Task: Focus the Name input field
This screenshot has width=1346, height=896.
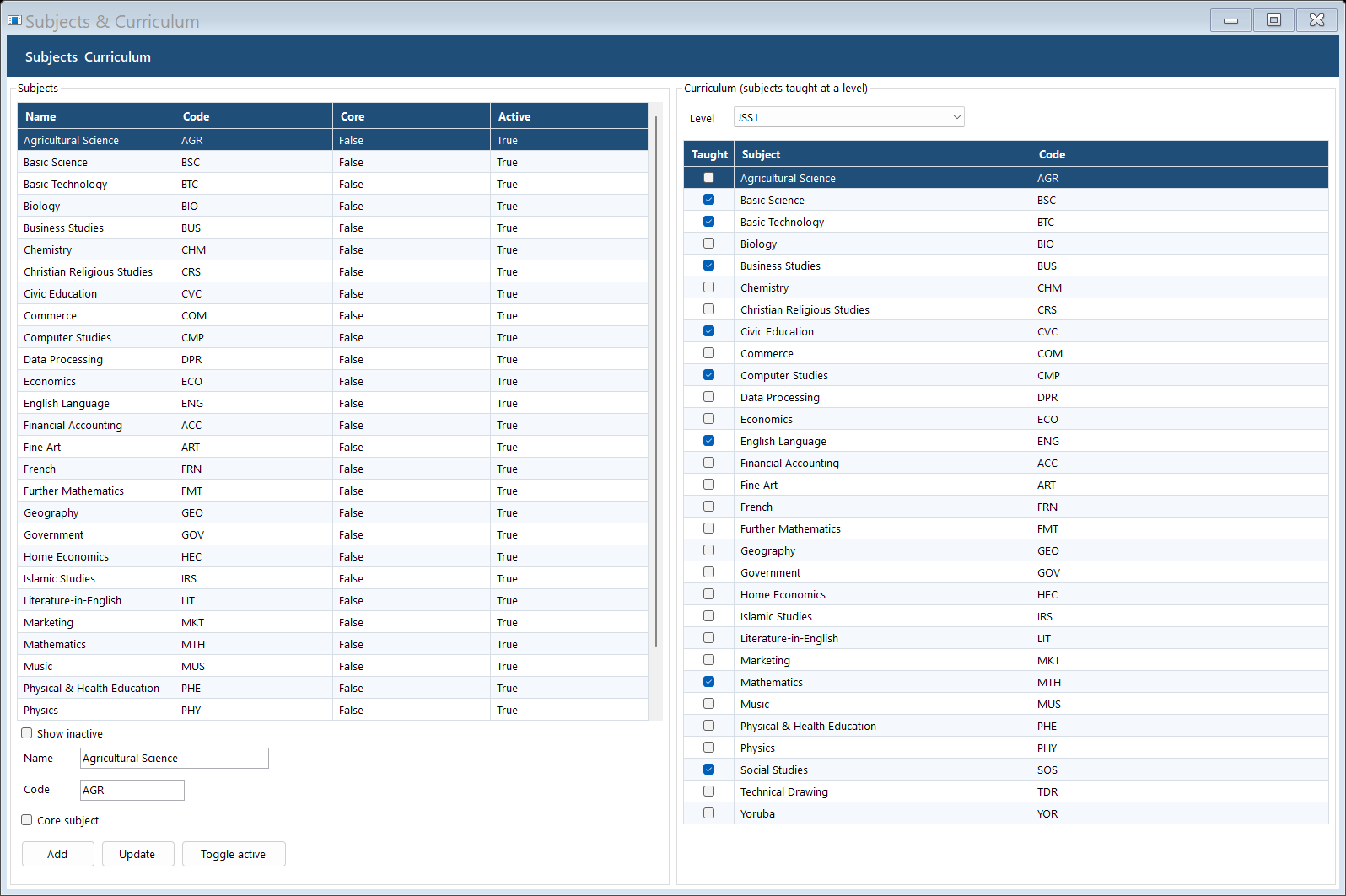Action: 175,758
